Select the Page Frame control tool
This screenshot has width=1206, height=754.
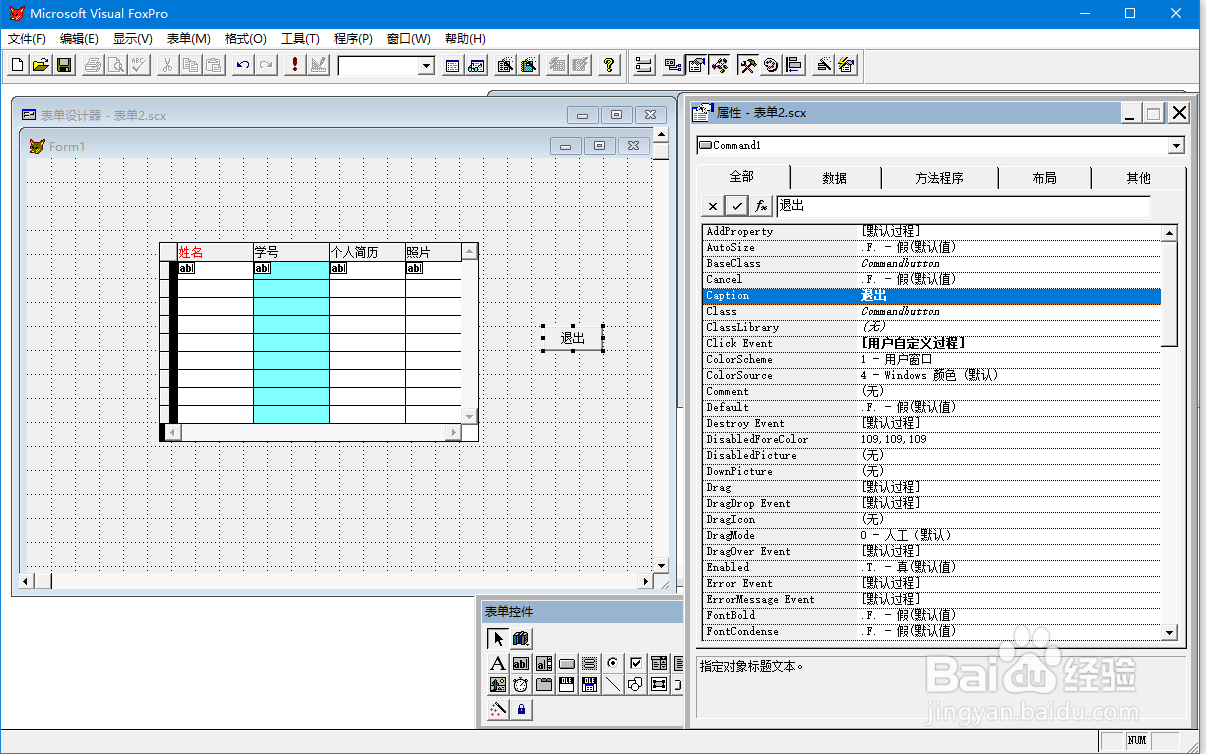(x=544, y=685)
